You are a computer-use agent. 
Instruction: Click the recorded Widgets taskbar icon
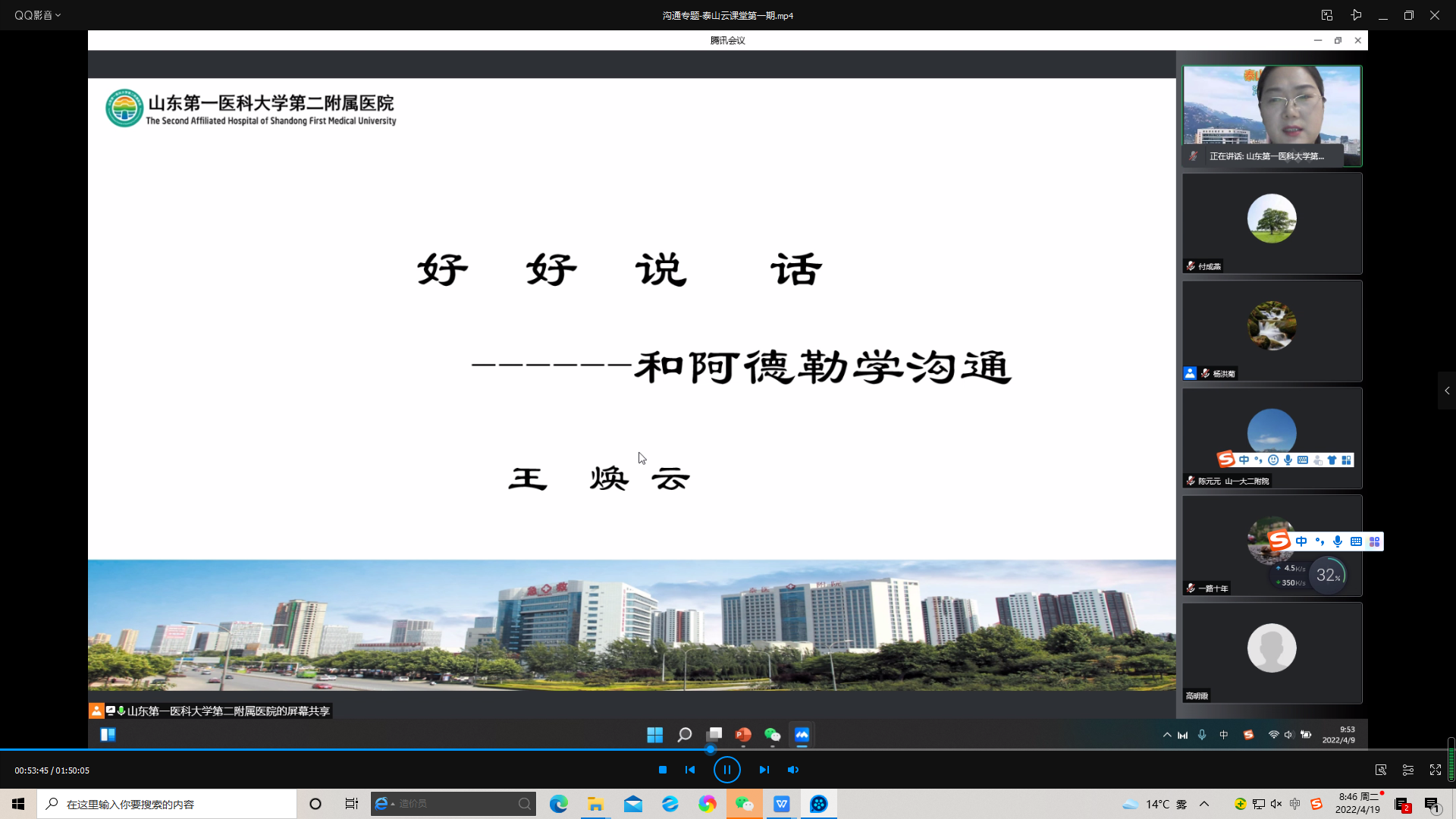[x=108, y=735]
